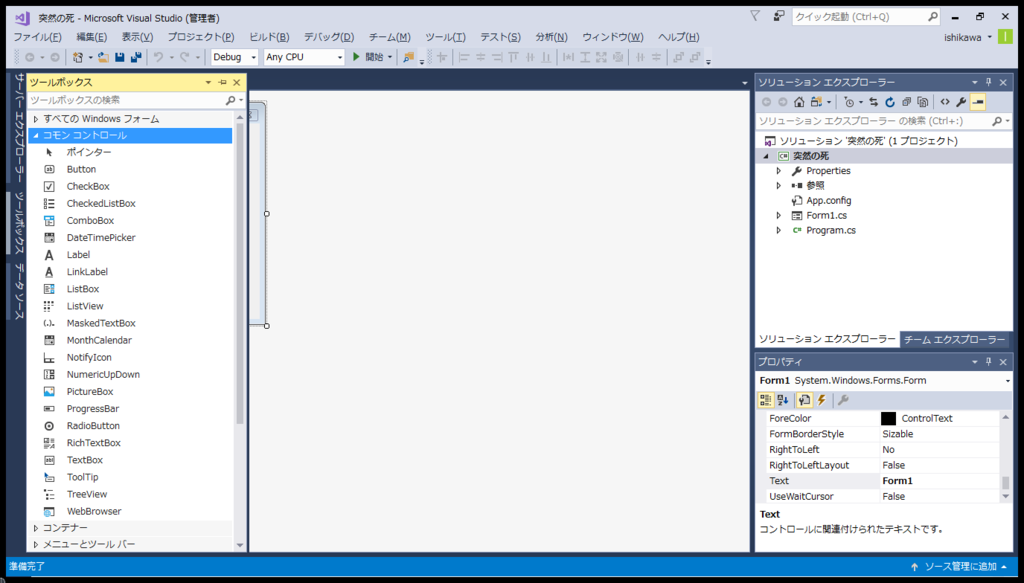Open the ishikawa account menu
The image size is (1024, 583).
968,37
